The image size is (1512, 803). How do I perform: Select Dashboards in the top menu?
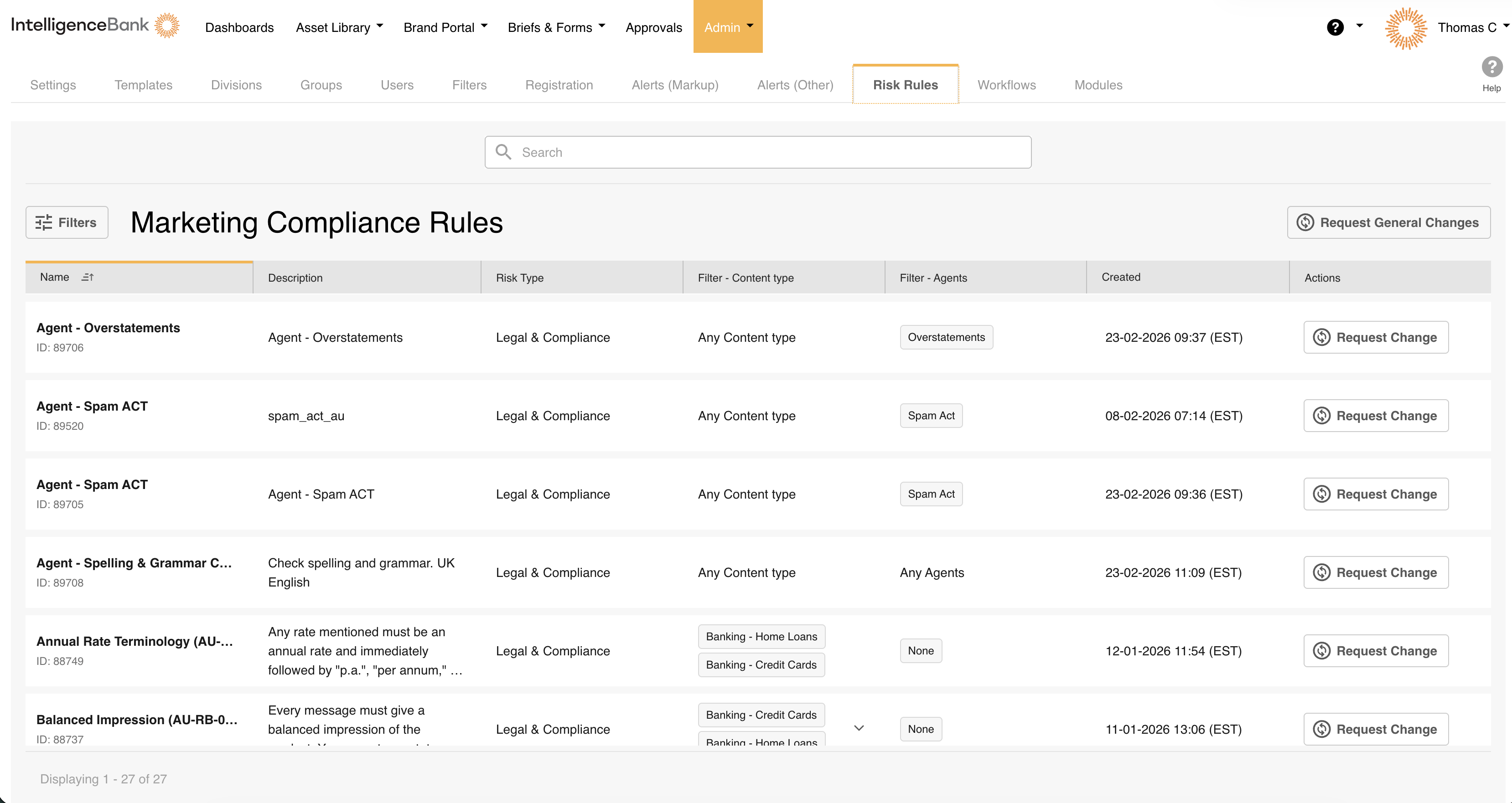click(239, 27)
